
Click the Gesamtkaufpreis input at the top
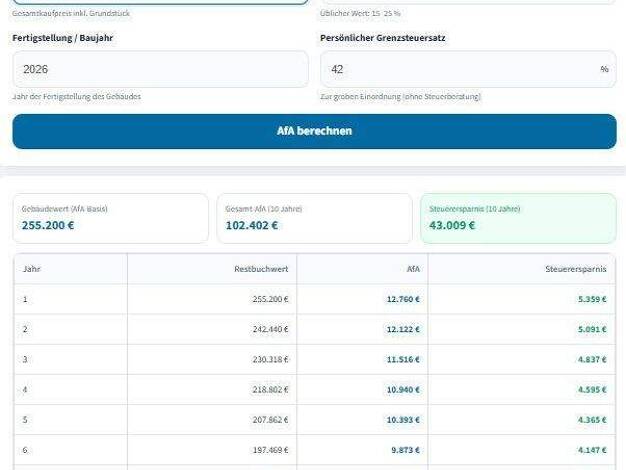(x=160, y=2)
